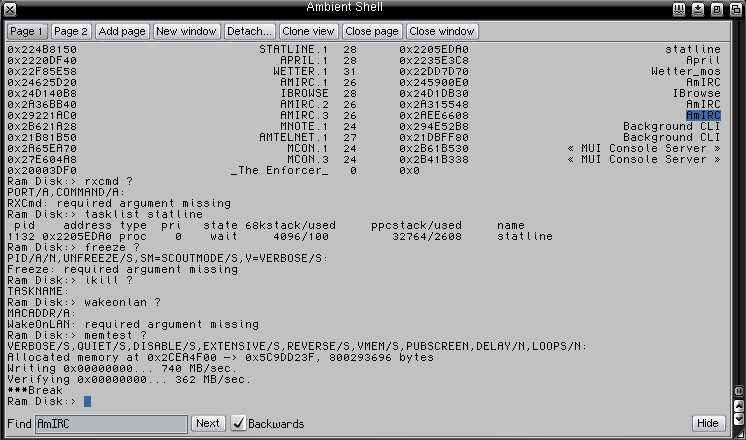The width and height of the screenshot is (746, 440).
Task: Click the 'IBrowse' task name on the right
Action: coord(697,93)
